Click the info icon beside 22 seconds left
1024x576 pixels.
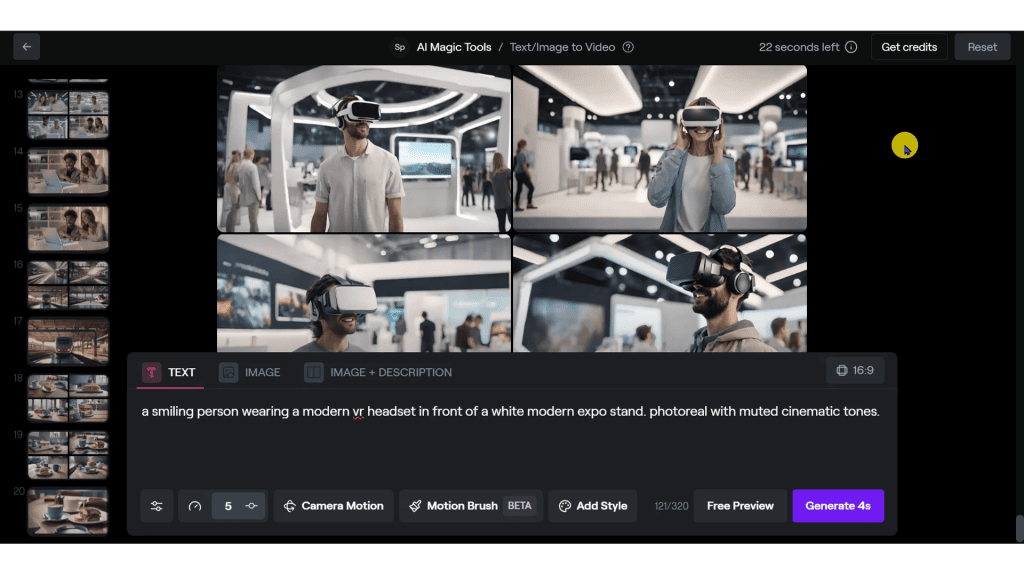point(849,46)
